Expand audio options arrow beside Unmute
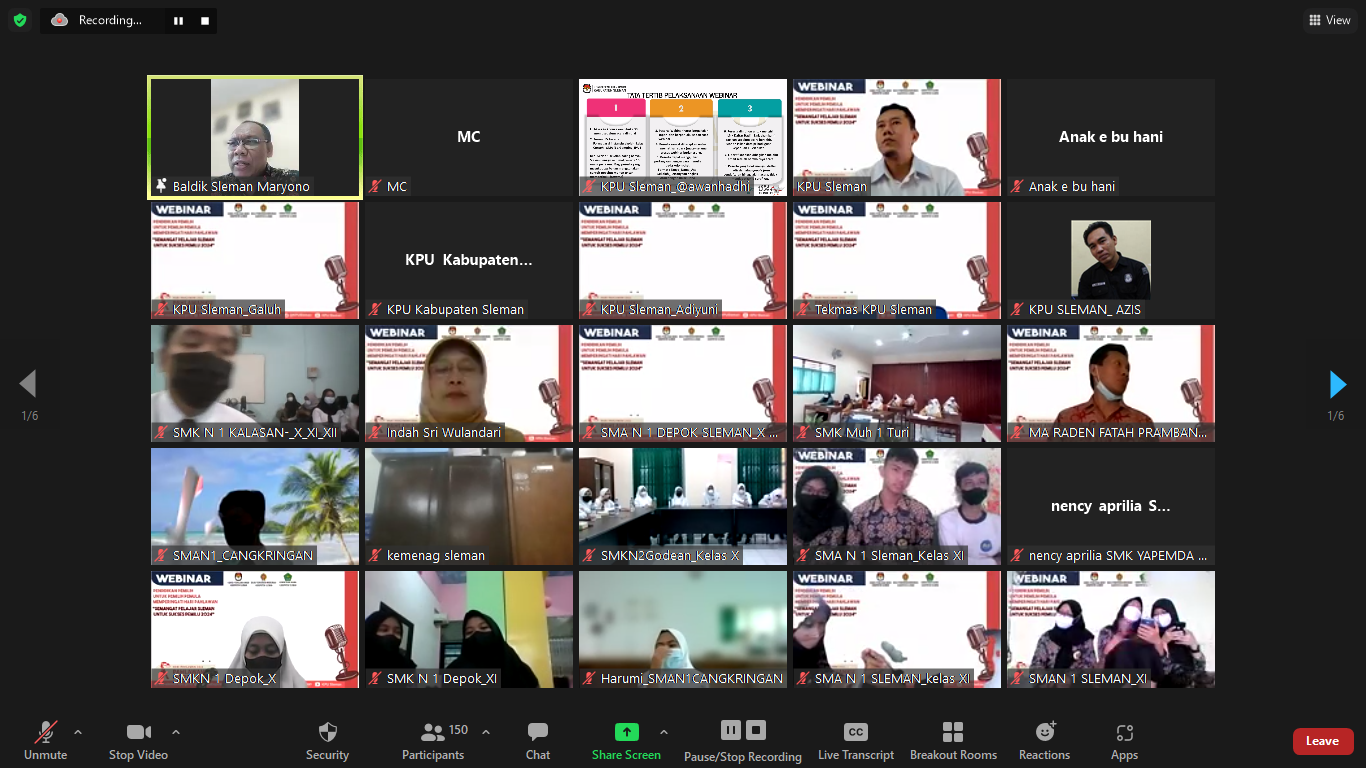 coord(78,731)
